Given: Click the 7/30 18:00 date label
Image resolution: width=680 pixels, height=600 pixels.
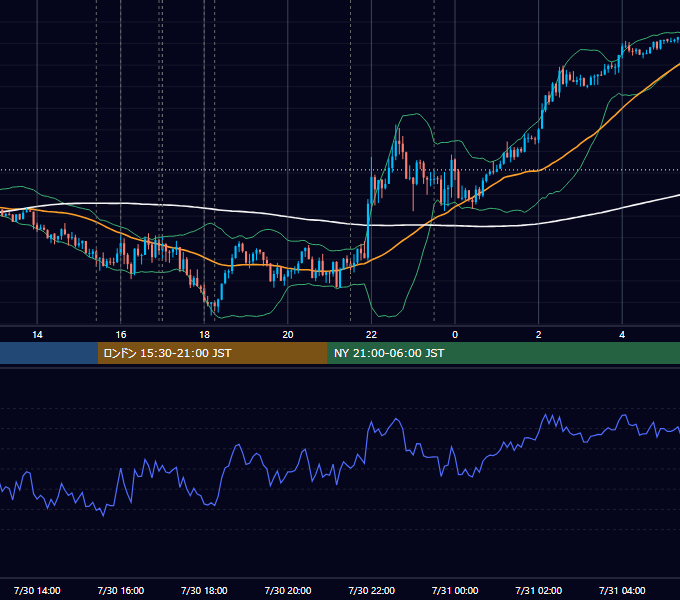Looking at the screenshot, I should coord(204,590).
